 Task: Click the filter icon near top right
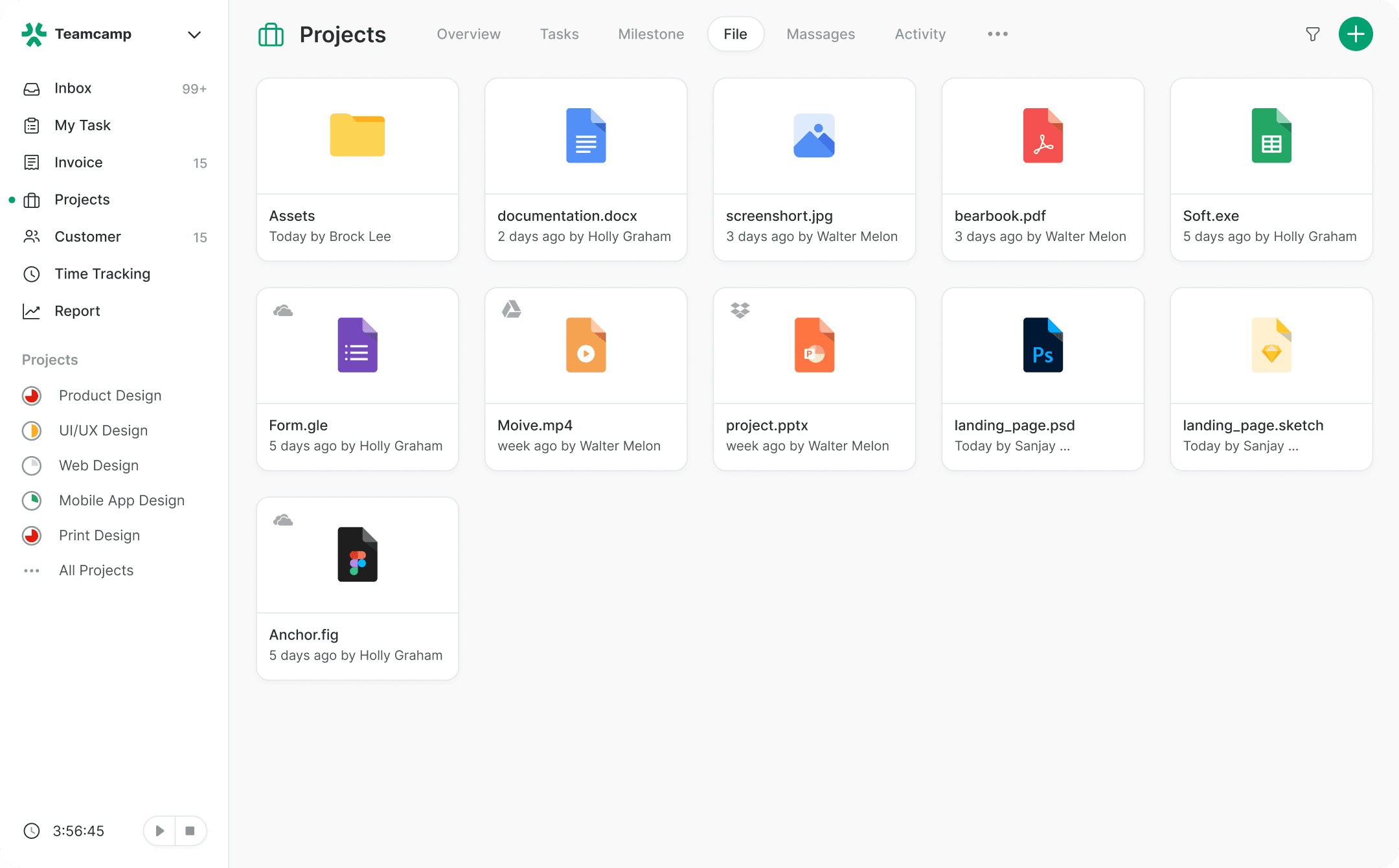[x=1313, y=34]
